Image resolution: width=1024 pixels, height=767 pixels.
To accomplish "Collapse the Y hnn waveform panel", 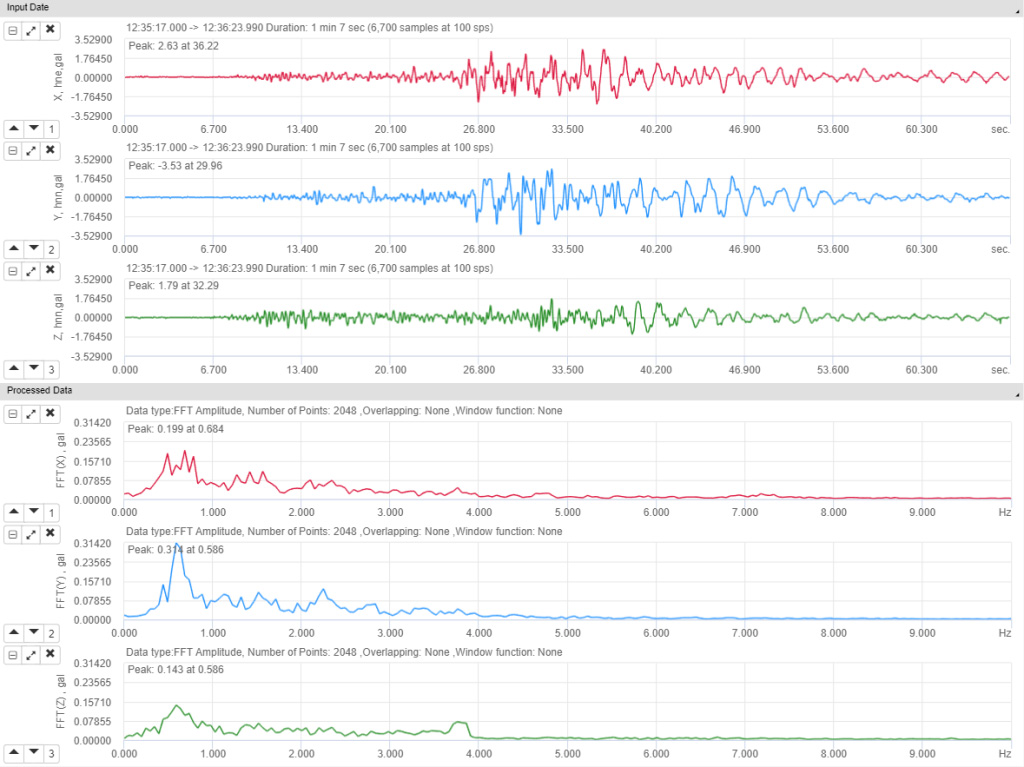I will pyautogui.click(x=14, y=150).
